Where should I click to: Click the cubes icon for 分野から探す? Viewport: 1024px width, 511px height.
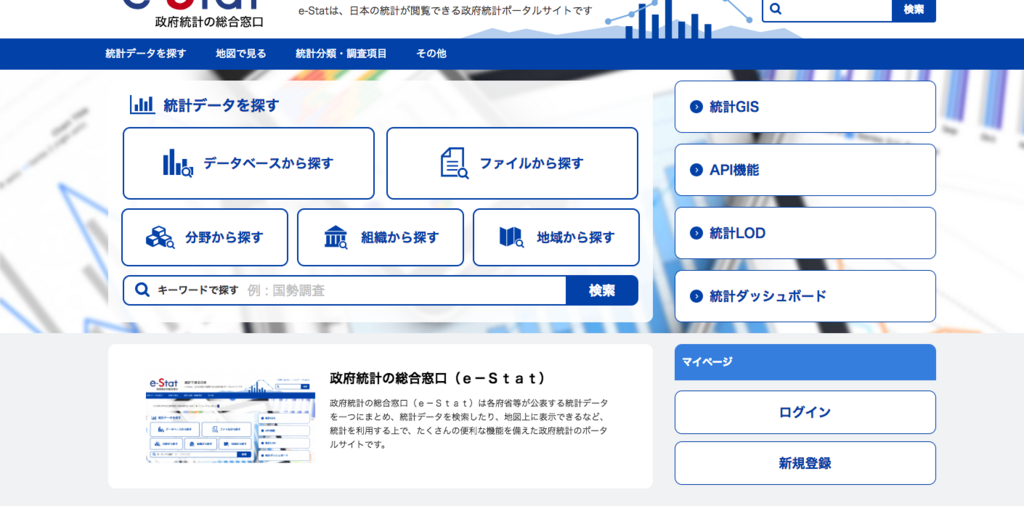(x=160, y=237)
